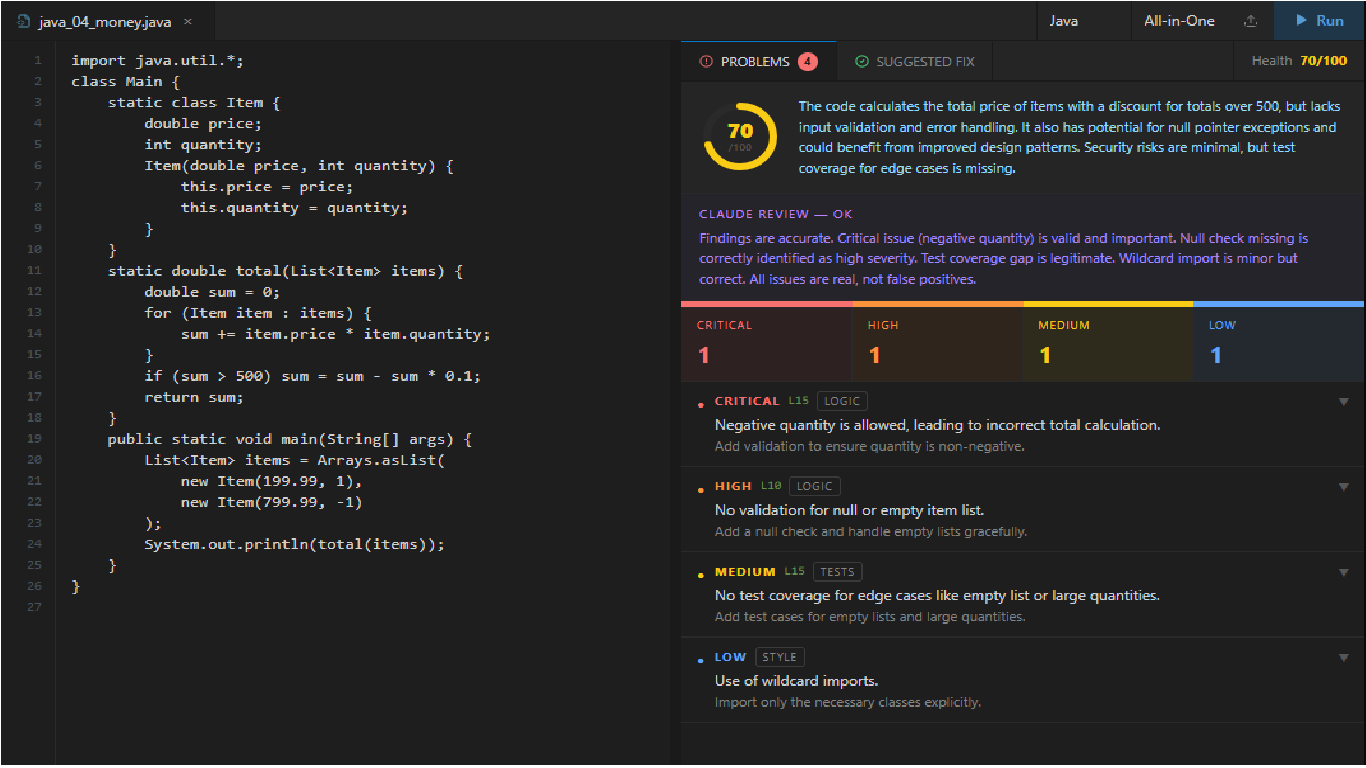Place cursor on 'import java.util.*;' line
The height and width of the screenshot is (768, 1366).
tap(157, 61)
